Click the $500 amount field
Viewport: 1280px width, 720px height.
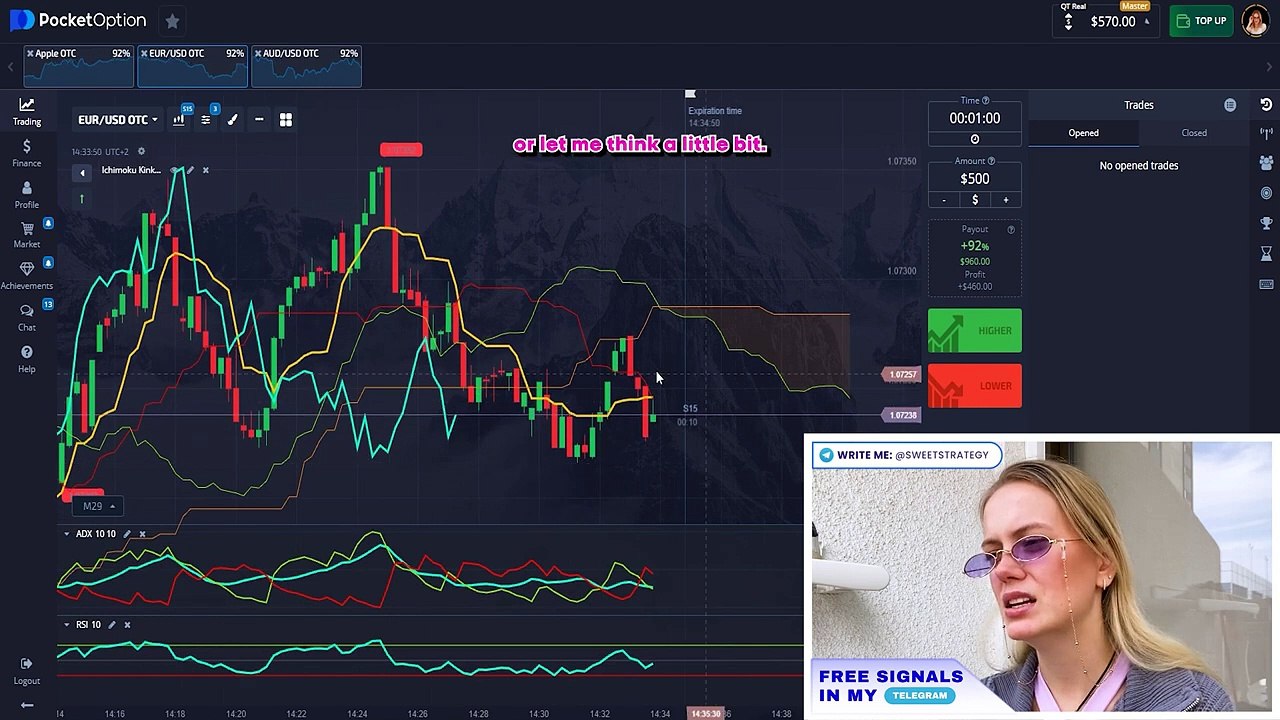pyautogui.click(x=975, y=179)
